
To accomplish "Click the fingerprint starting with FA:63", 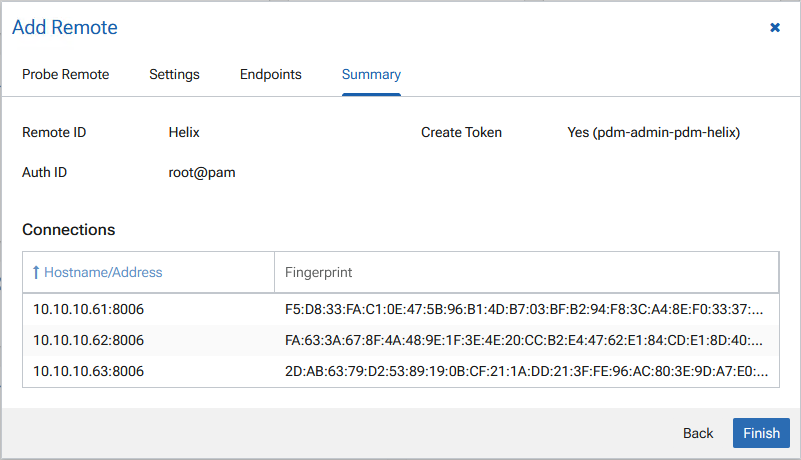I will (525, 341).
